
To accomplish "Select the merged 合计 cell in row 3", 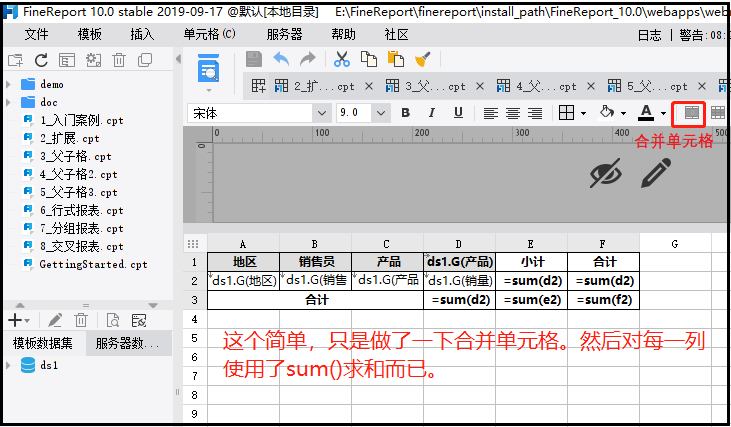I will point(316,300).
